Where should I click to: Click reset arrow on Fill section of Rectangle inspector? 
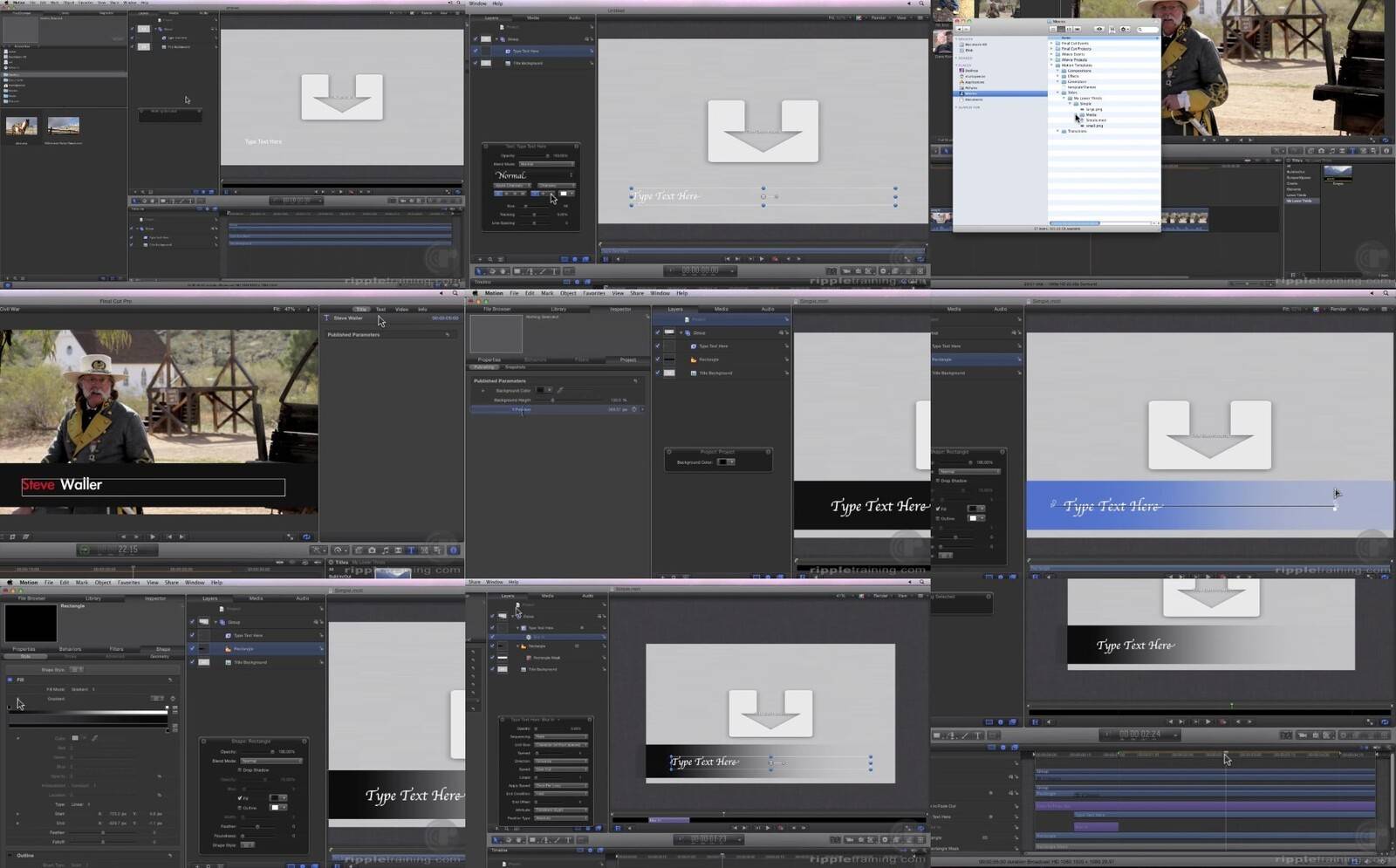(x=170, y=680)
